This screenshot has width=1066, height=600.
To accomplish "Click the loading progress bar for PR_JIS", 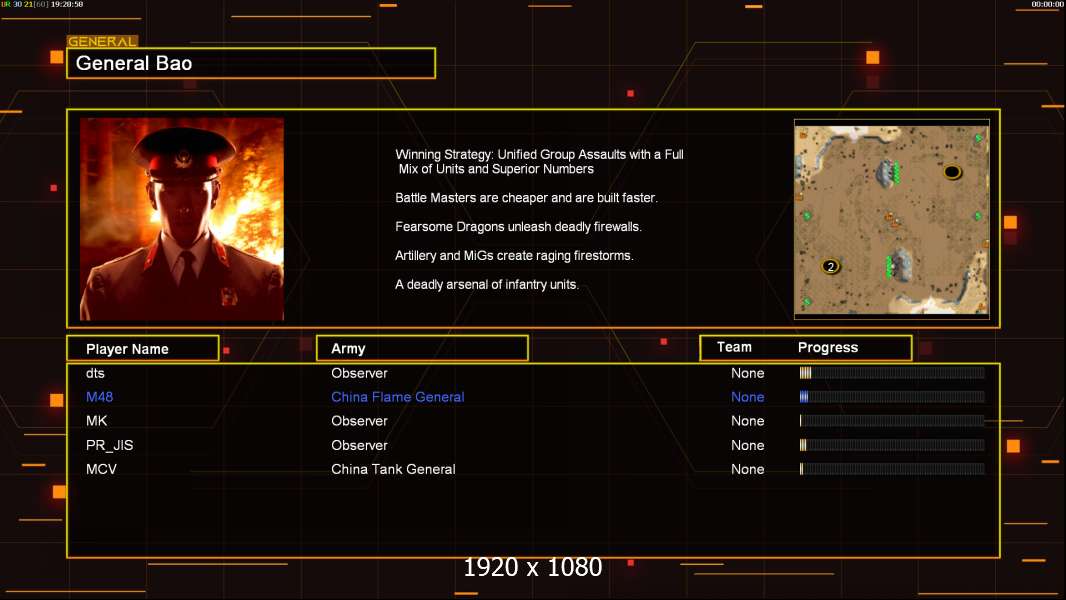I will point(892,445).
